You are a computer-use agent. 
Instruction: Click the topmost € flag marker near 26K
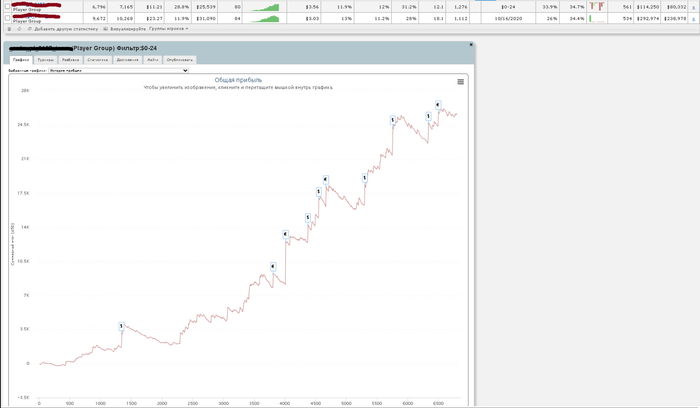point(438,105)
